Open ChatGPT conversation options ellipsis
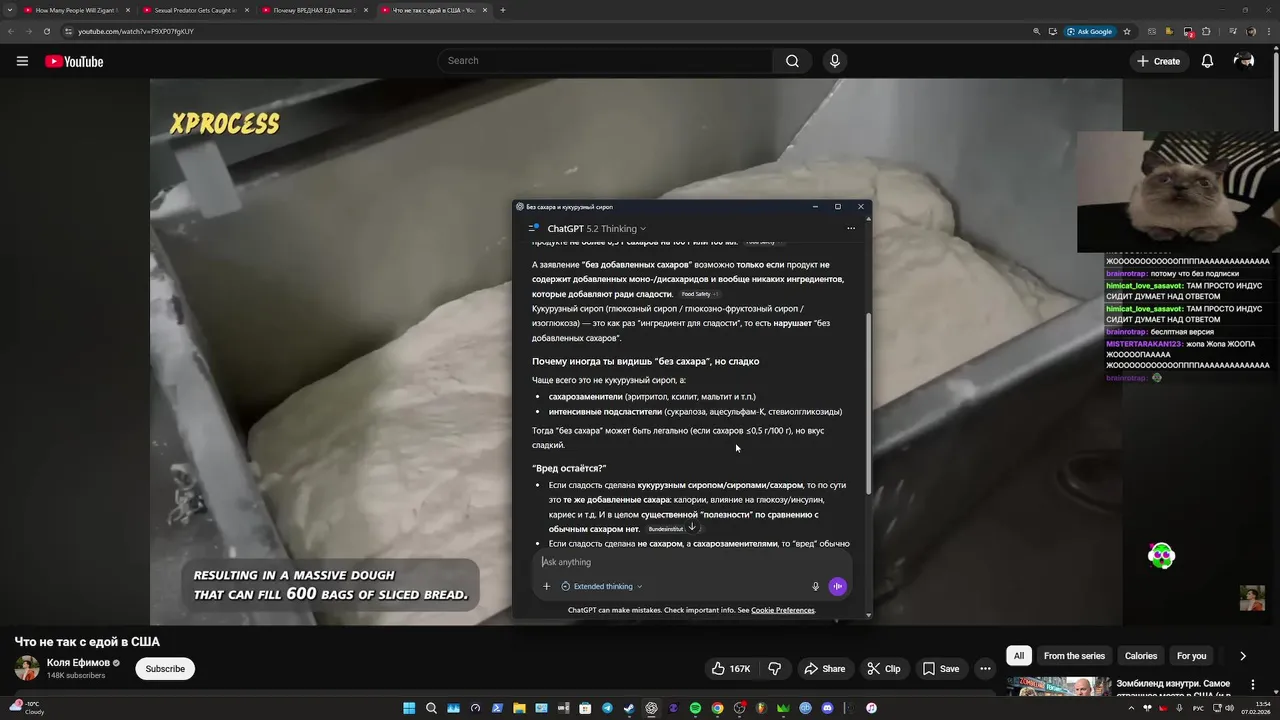The height and width of the screenshot is (720, 1280). pyautogui.click(x=851, y=228)
